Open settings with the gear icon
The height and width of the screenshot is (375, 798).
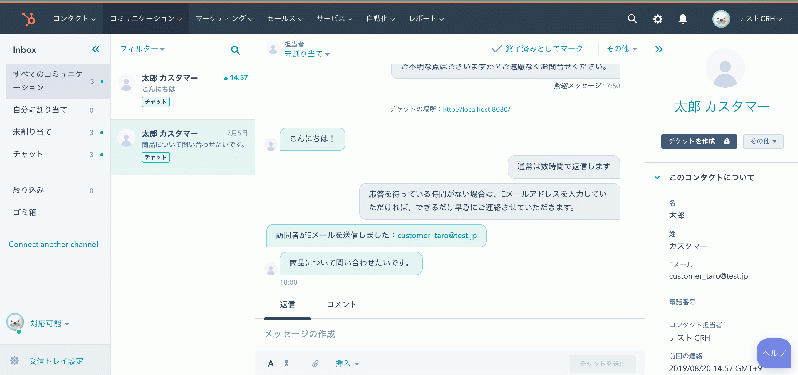[x=658, y=19]
